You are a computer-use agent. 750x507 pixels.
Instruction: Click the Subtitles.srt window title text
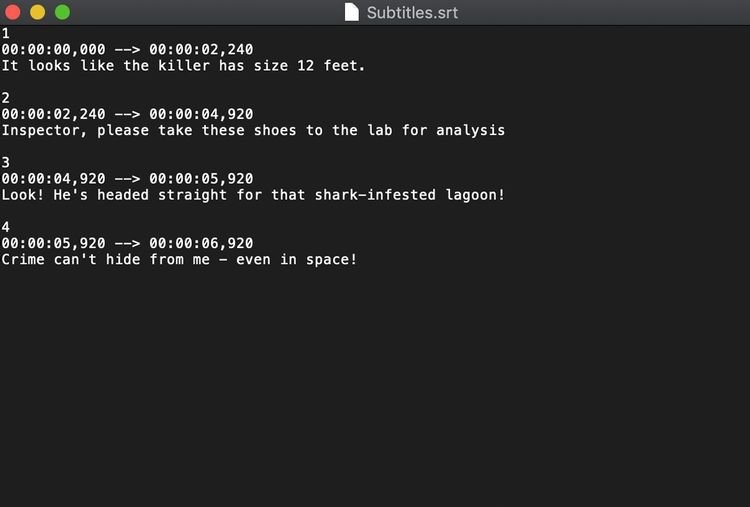click(412, 12)
